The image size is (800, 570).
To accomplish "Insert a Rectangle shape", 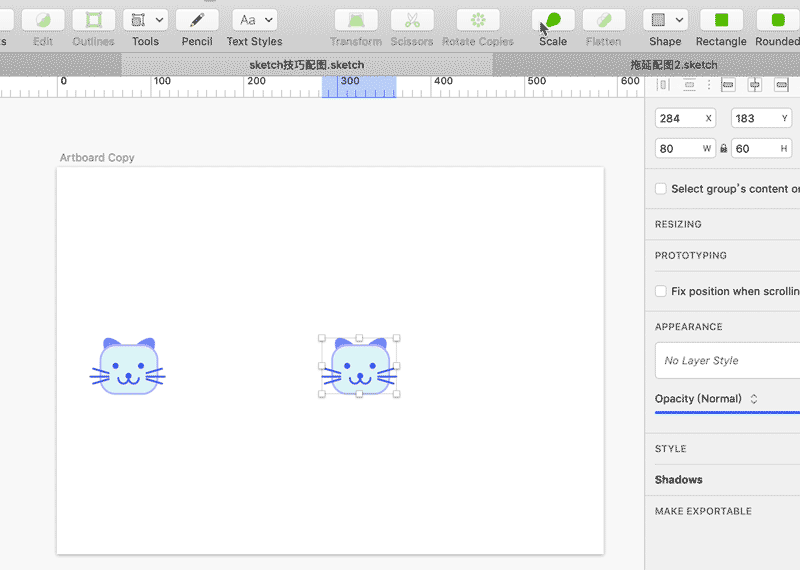I will pos(720,20).
